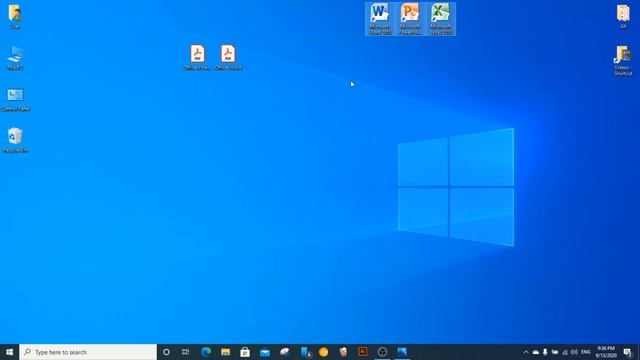Image resolution: width=640 pixels, height=360 pixels.
Task: Select the right PDF file on desktop
Action: point(228,57)
